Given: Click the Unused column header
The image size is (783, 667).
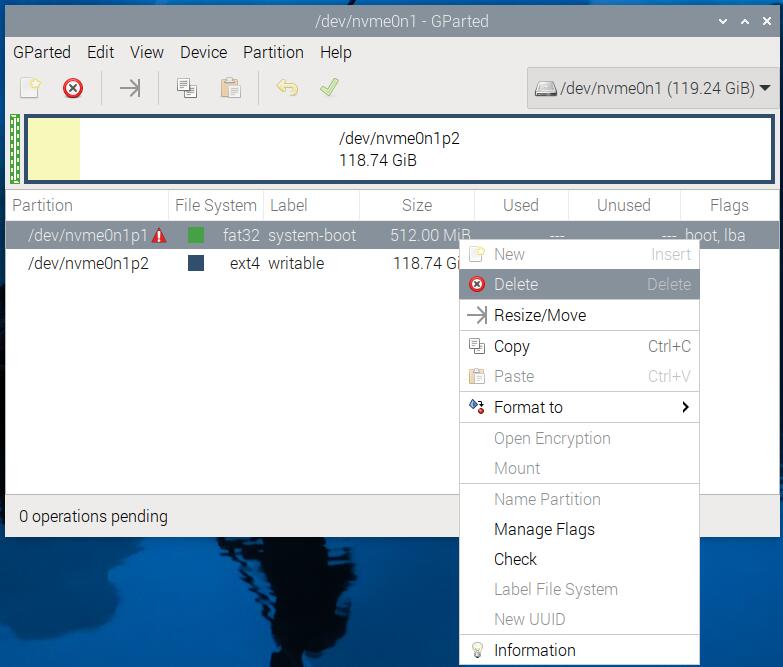Looking at the screenshot, I should point(624,205).
